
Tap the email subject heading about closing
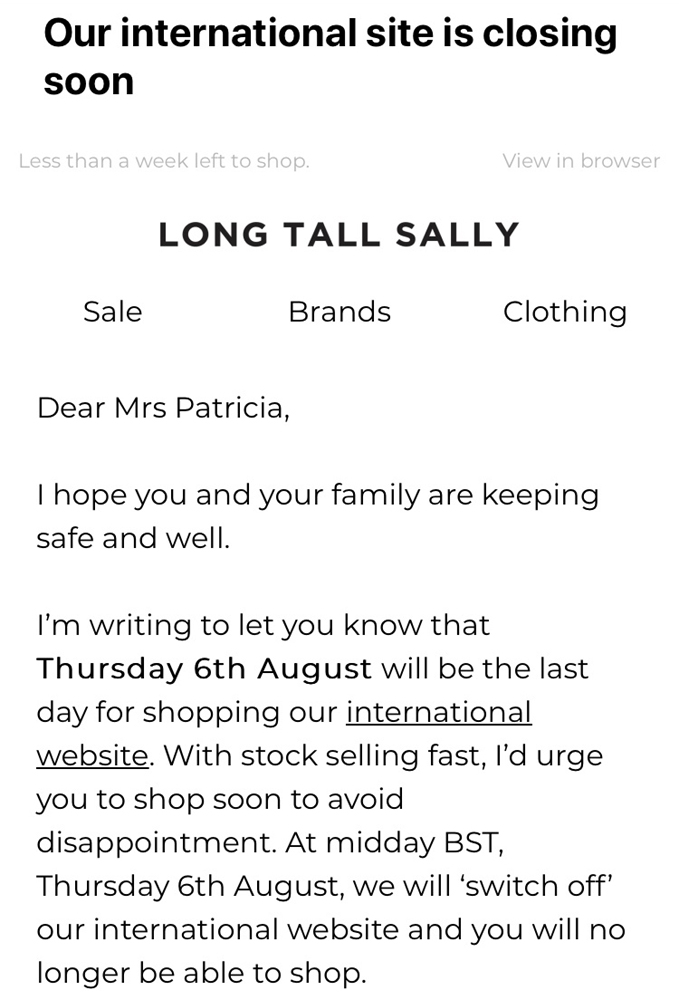(330, 57)
